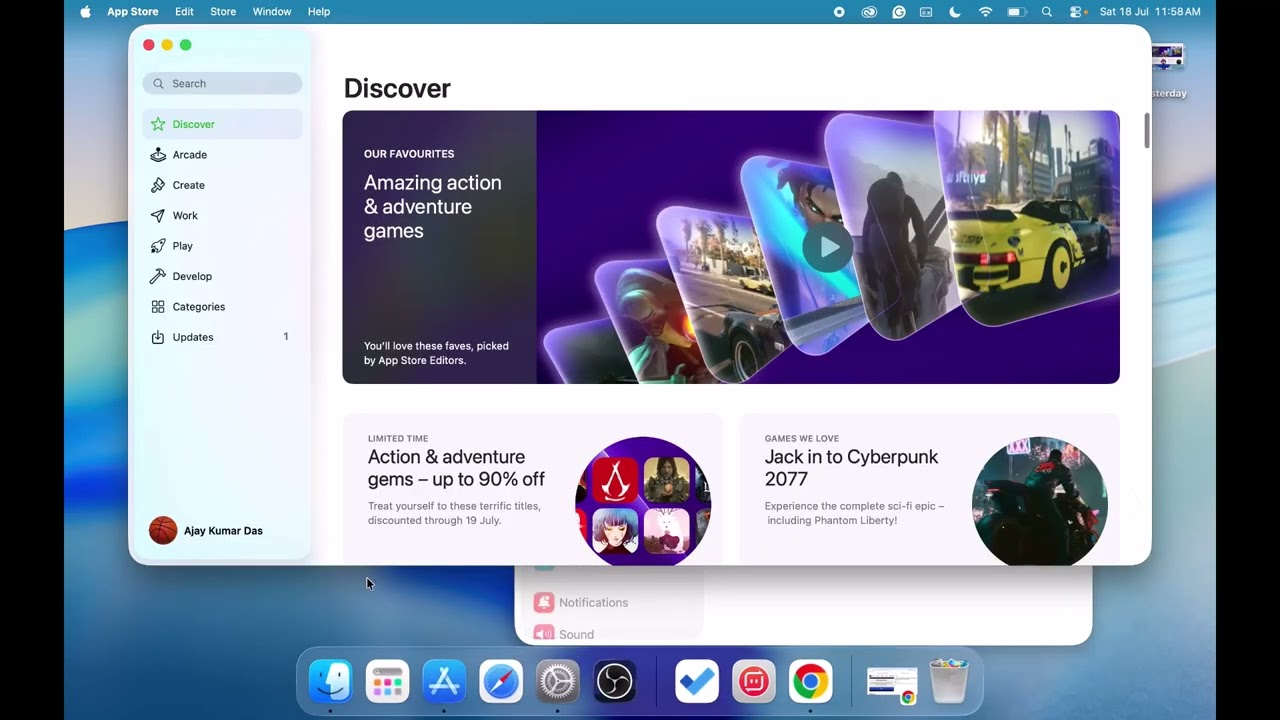Open Control Centre from the menu bar

coord(1076,12)
